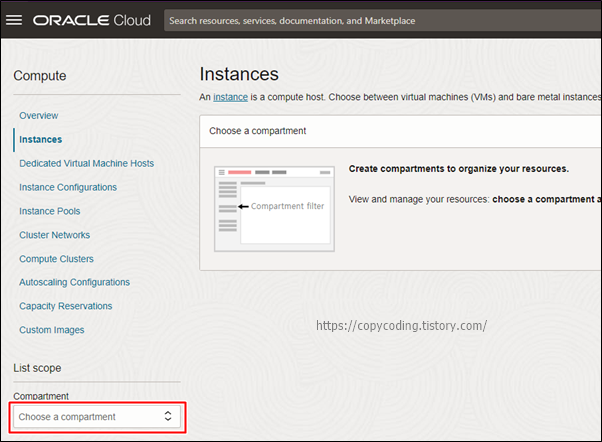Viewport: 602px width, 442px height.
Task: Follow the 'instance' hyperlink in description
Action: point(230,97)
